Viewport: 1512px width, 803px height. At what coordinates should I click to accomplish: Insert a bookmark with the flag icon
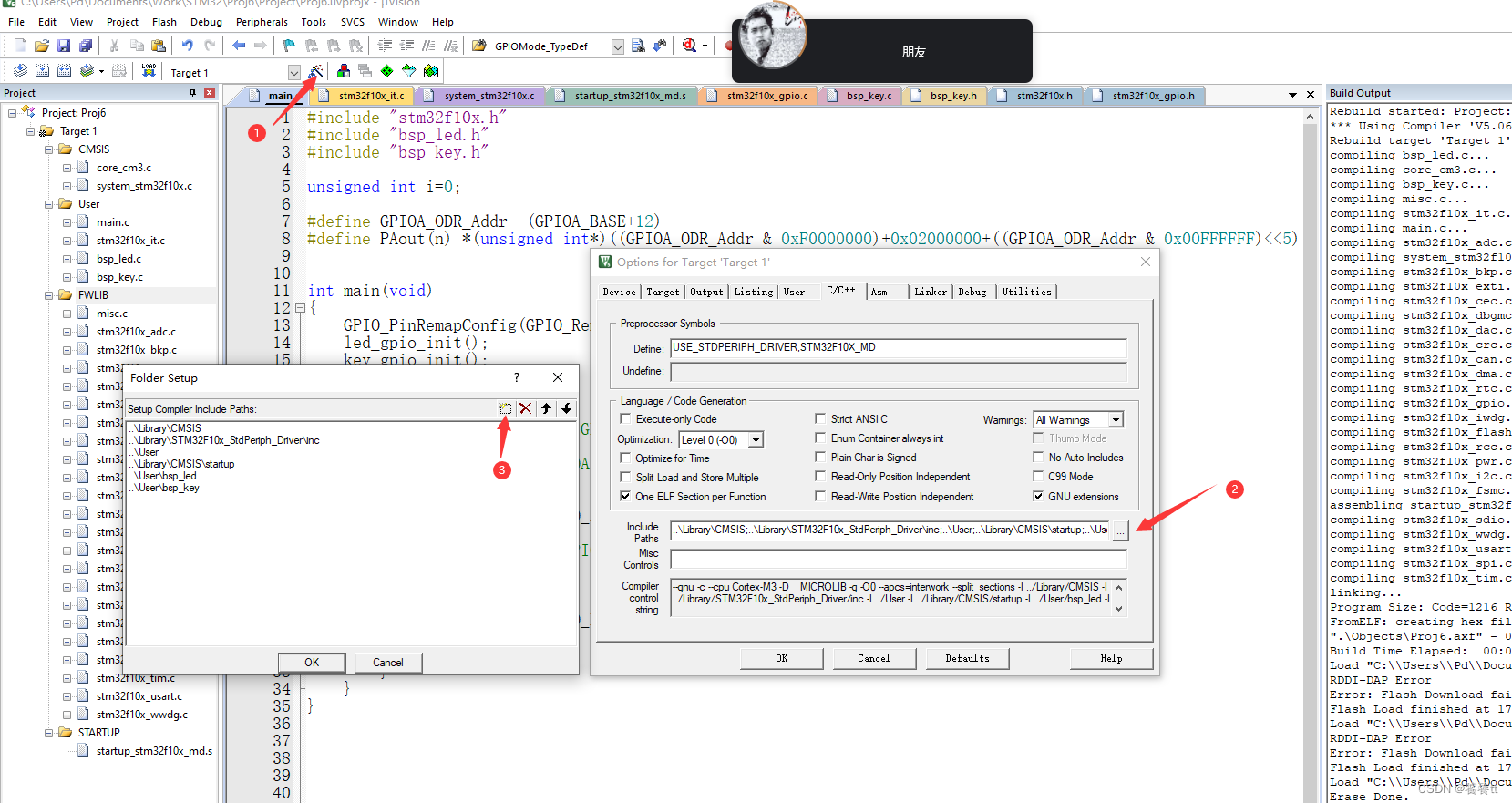(x=289, y=46)
